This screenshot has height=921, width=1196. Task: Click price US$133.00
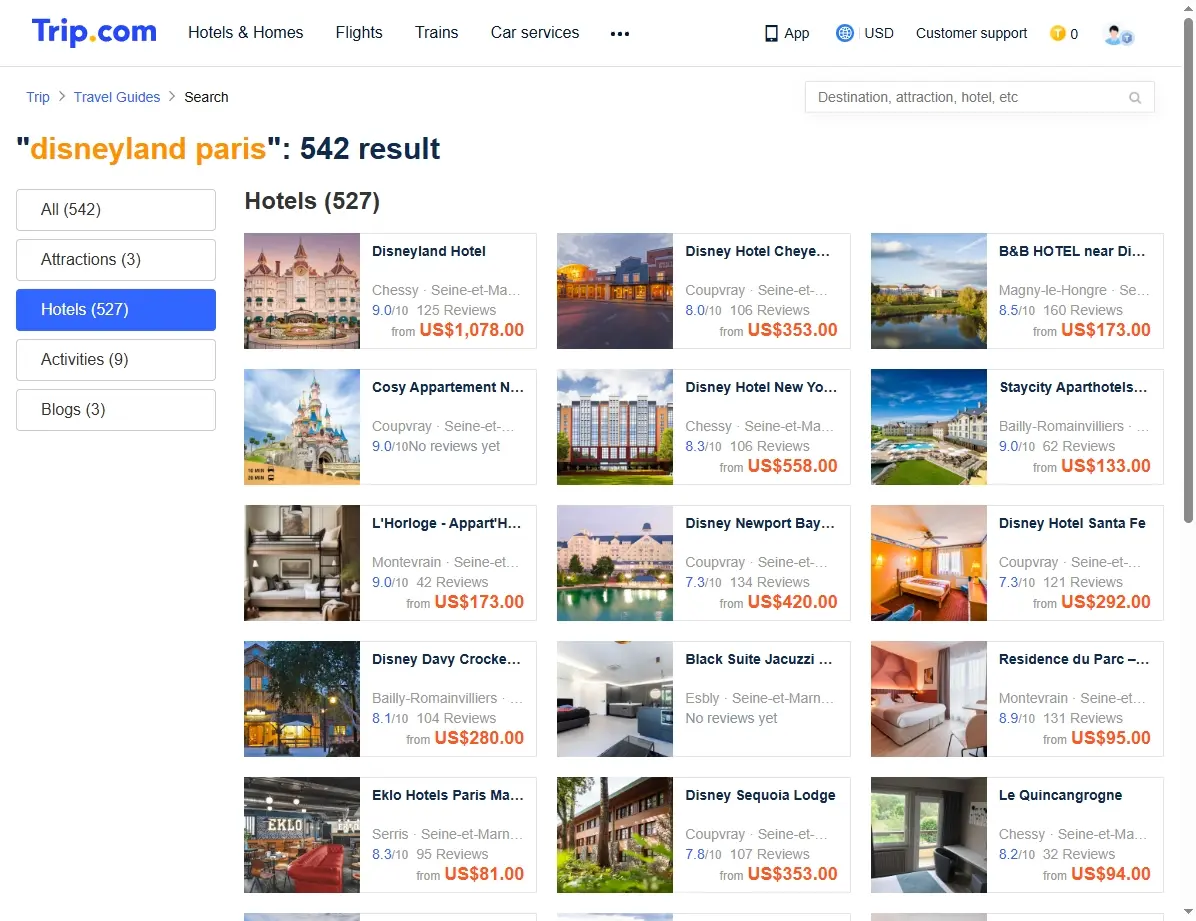point(1105,465)
